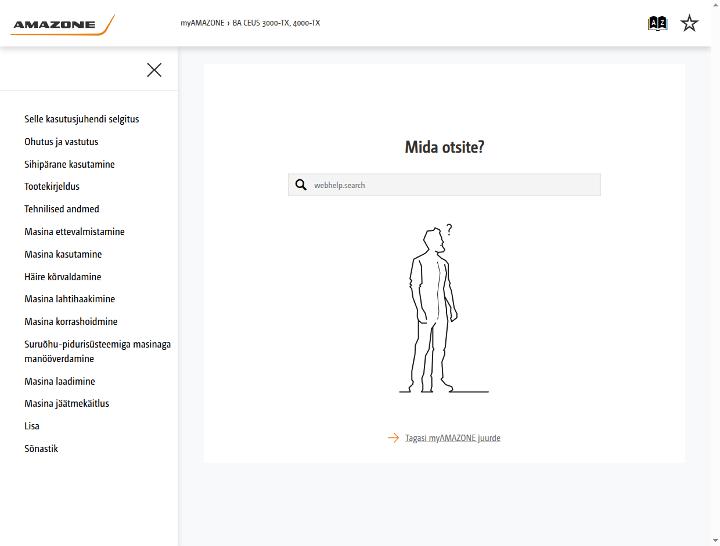Click myAMAZONE in the breadcrumb

[x=202, y=23]
